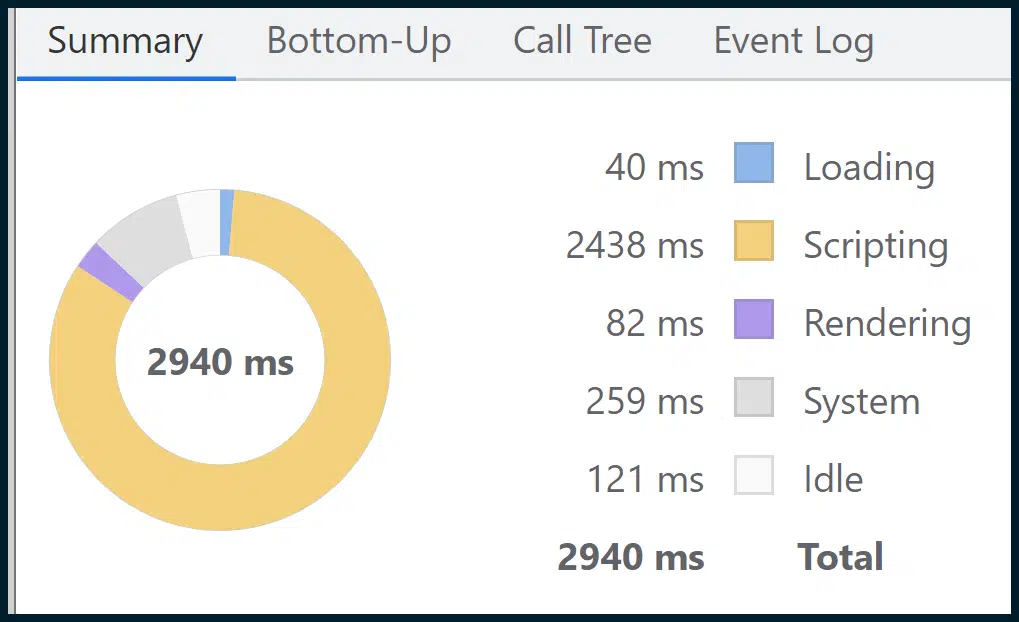Click the 2940 ms text inside the donut
The image size is (1019, 622).
[x=220, y=362]
